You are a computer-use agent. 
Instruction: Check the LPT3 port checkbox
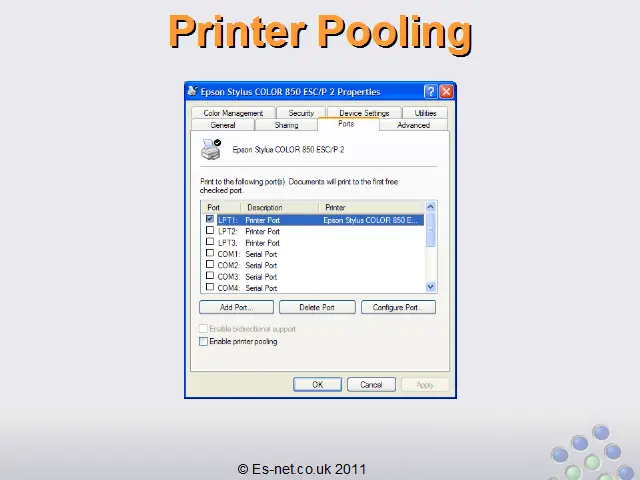[x=210, y=242]
